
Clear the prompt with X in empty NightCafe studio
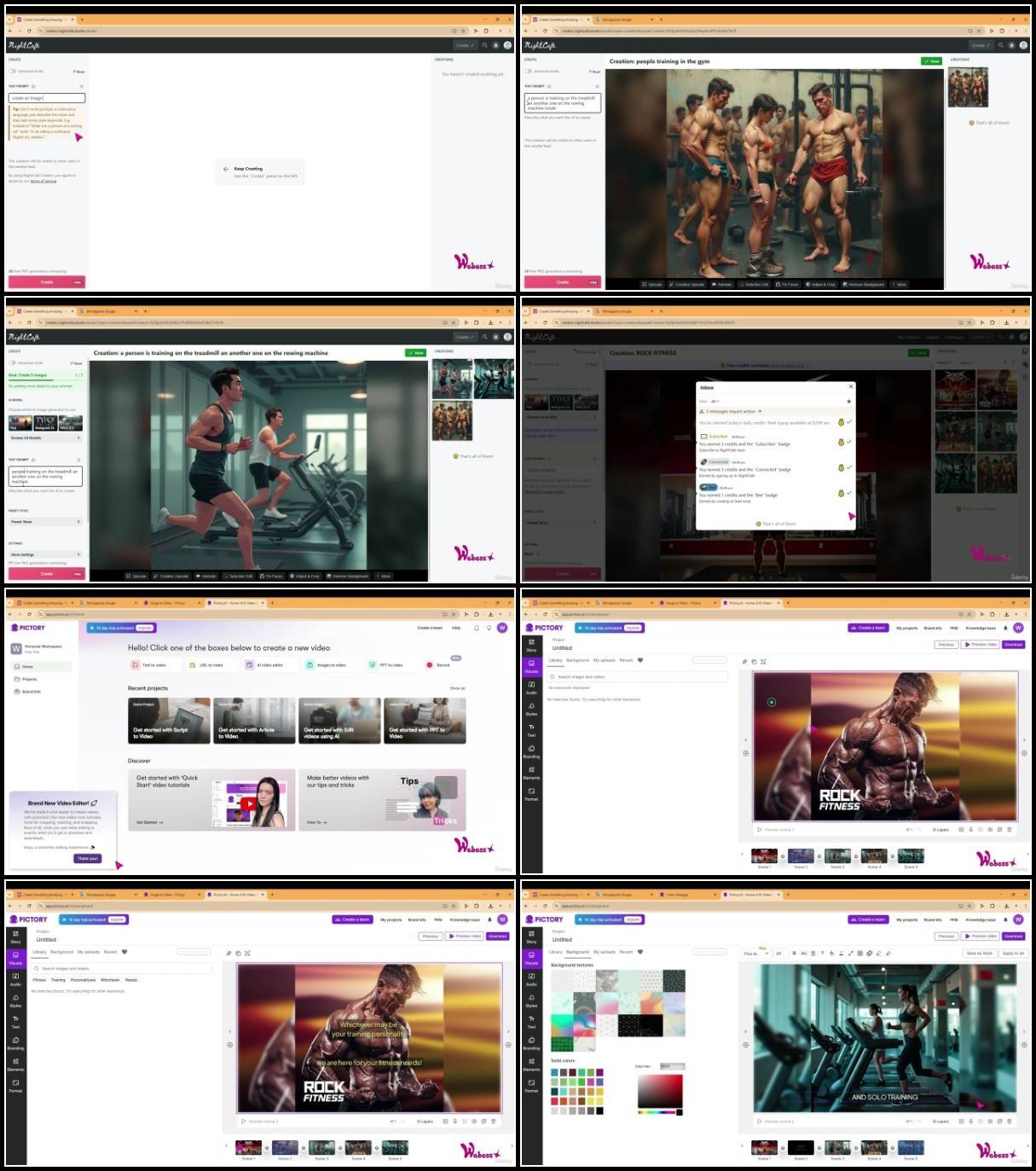(x=81, y=86)
